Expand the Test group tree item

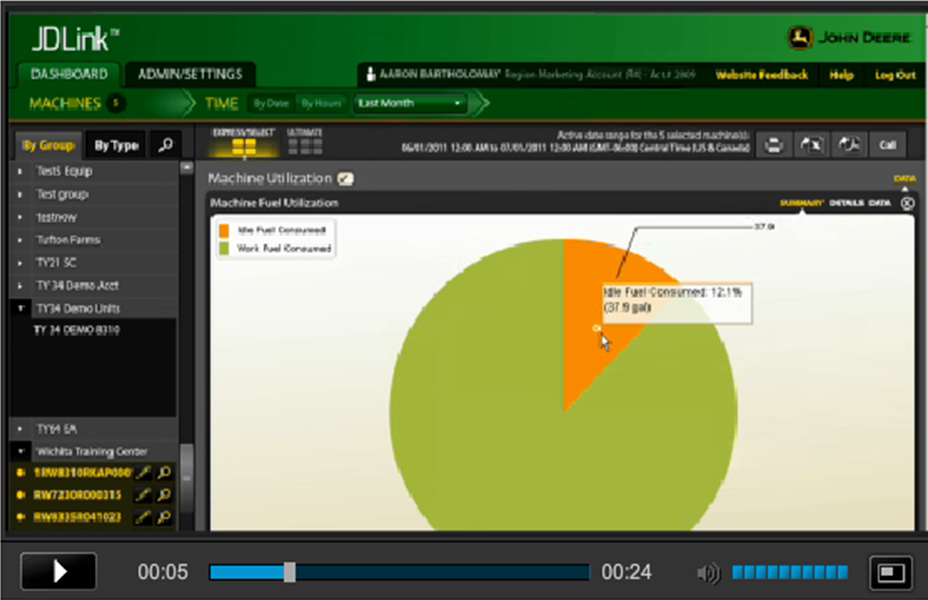click(20, 195)
